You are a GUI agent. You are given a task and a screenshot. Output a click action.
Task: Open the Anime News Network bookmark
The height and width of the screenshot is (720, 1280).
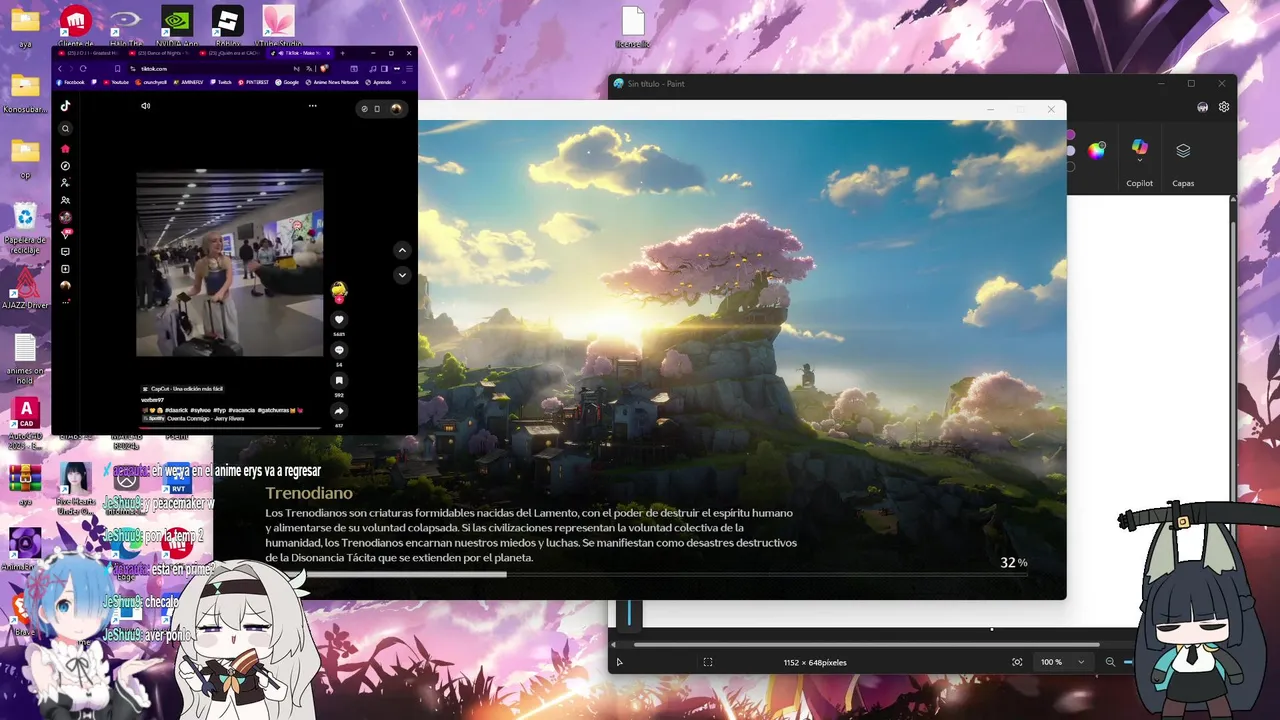point(332,82)
